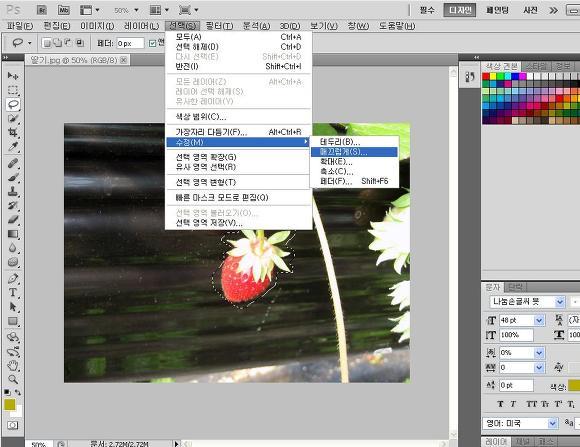Choose Intersect with Selection mode button
Image resolution: width=580 pixels, height=447 pixels.
(80, 43)
